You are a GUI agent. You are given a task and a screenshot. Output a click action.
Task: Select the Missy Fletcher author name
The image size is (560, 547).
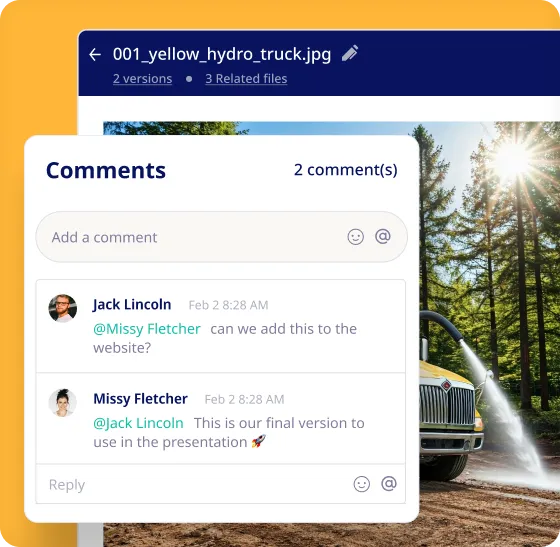[140, 399]
